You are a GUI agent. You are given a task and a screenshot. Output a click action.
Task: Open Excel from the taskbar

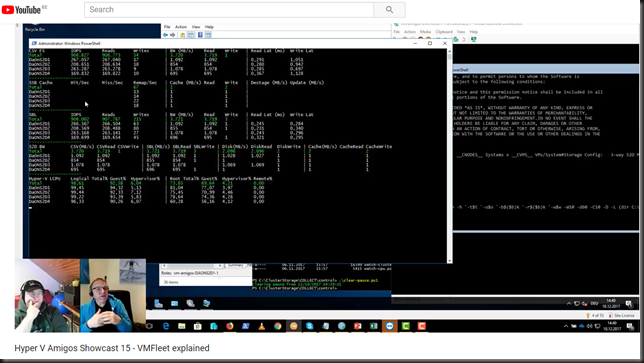point(374,326)
